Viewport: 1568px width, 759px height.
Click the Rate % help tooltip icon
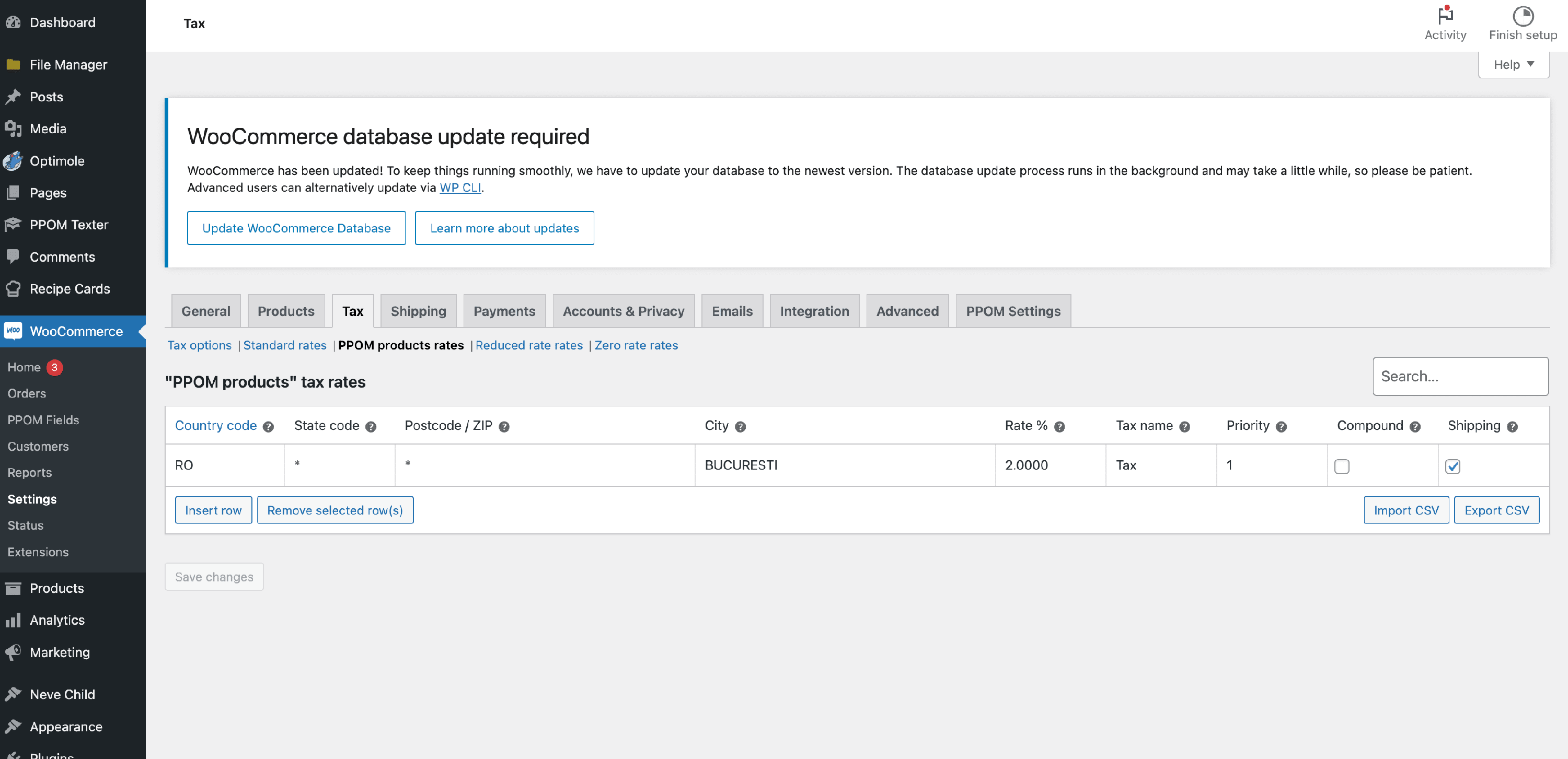coord(1059,427)
